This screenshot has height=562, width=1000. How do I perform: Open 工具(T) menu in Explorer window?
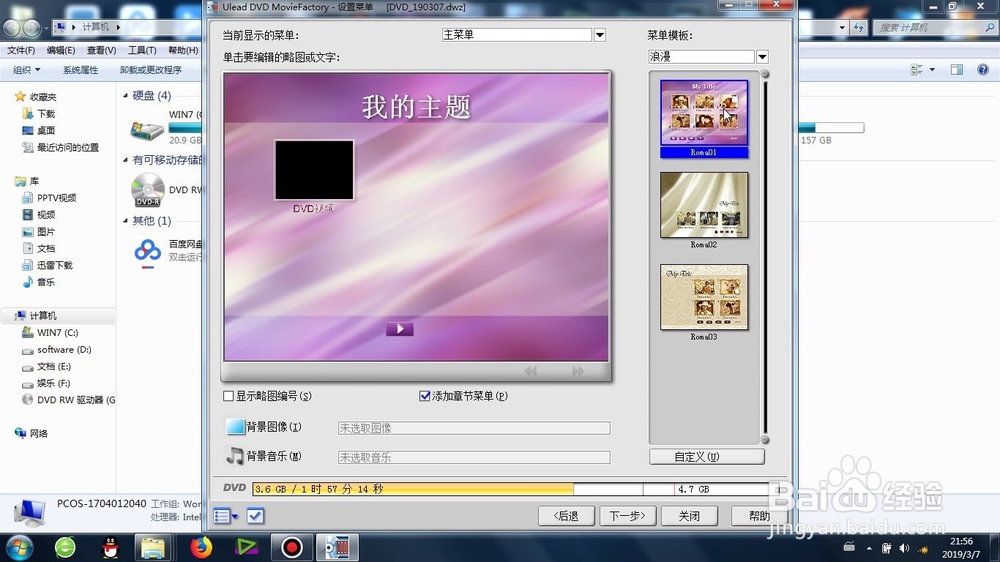pos(142,50)
